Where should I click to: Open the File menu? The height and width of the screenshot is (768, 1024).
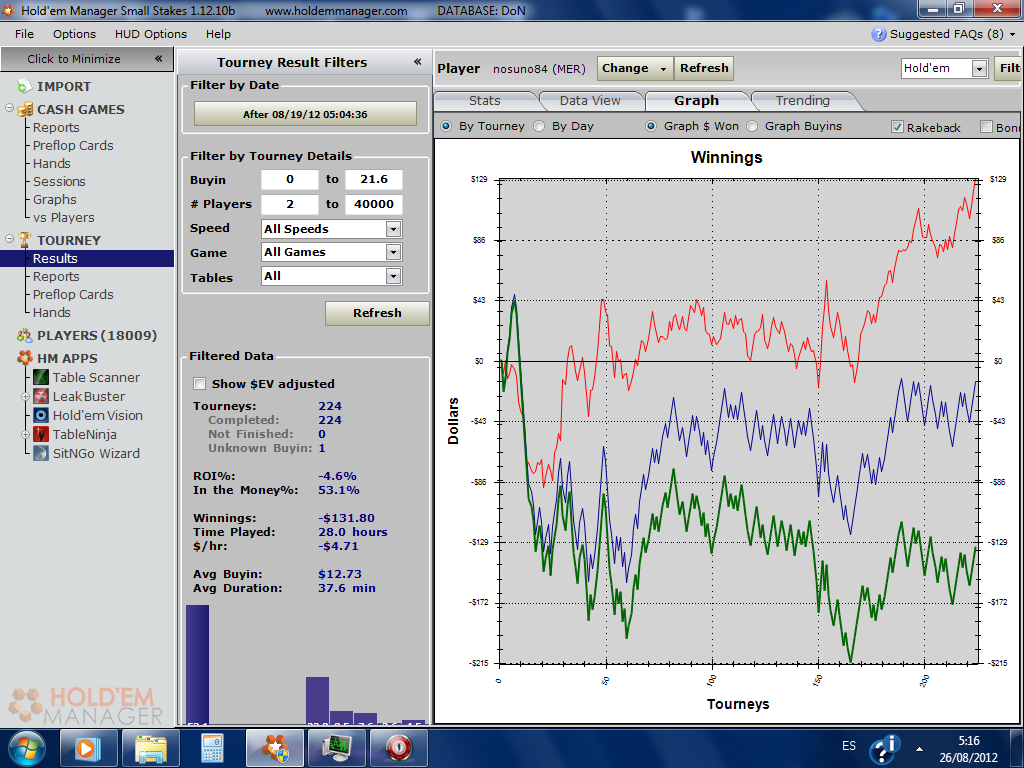click(x=24, y=34)
